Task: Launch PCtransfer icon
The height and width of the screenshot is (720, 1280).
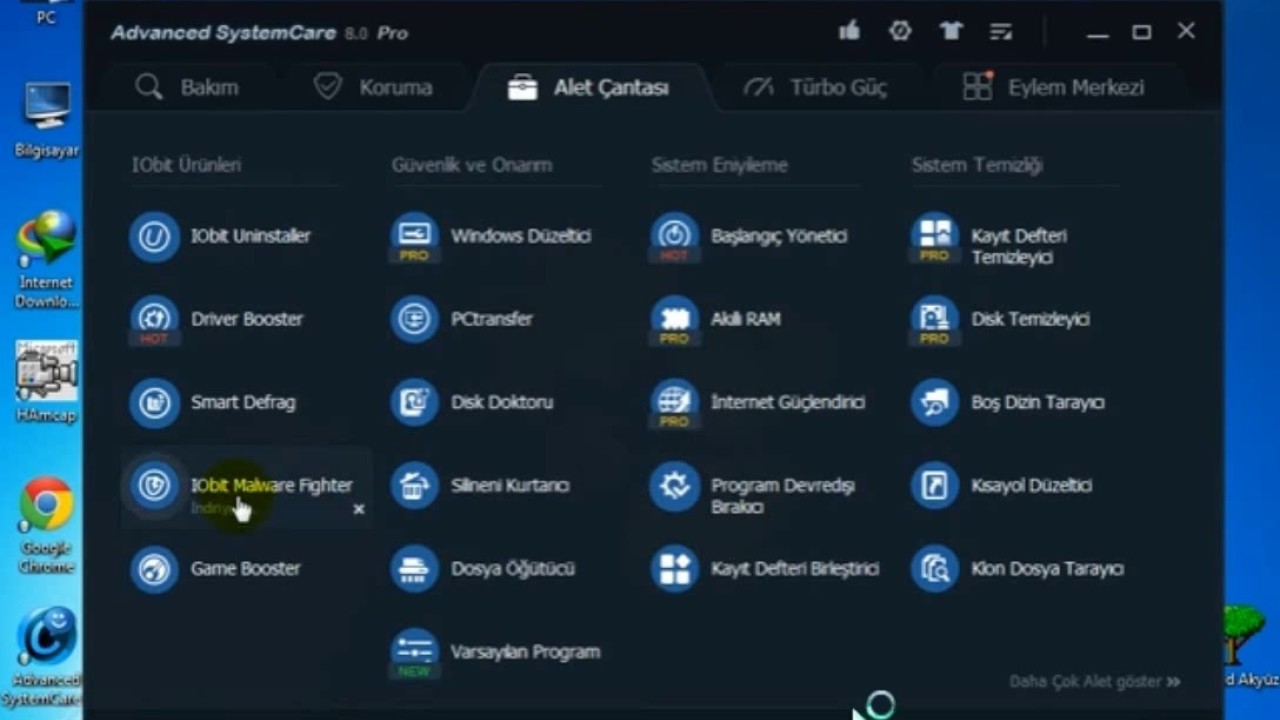Action: pos(414,320)
